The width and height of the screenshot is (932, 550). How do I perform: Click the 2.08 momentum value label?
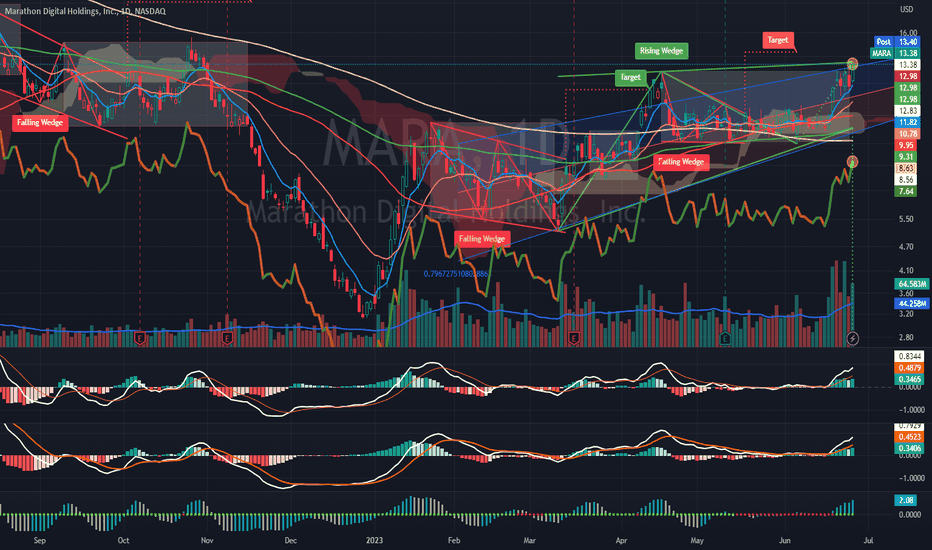(x=906, y=500)
